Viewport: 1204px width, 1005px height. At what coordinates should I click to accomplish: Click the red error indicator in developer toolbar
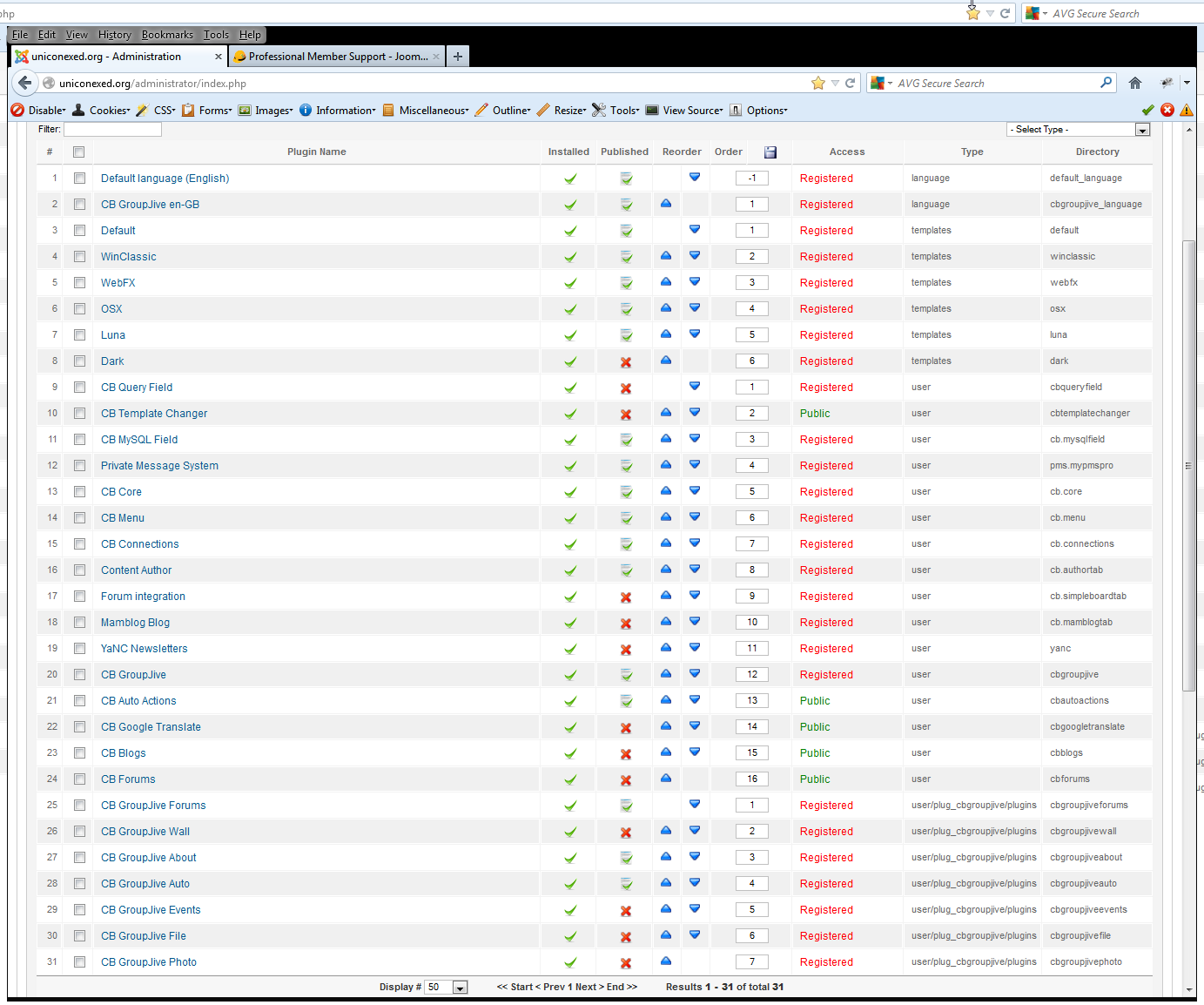pos(1167,110)
